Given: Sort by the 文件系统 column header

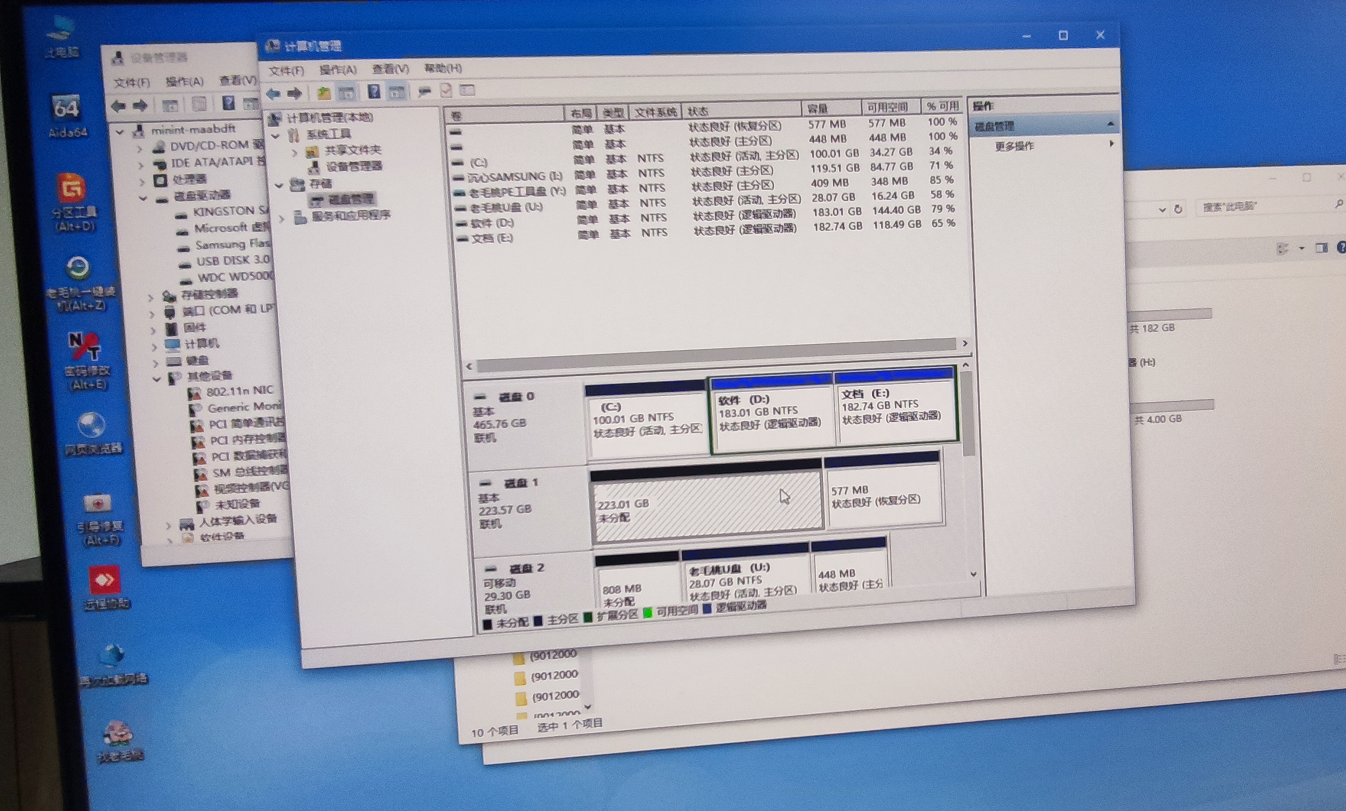Looking at the screenshot, I should click(656, 113).
